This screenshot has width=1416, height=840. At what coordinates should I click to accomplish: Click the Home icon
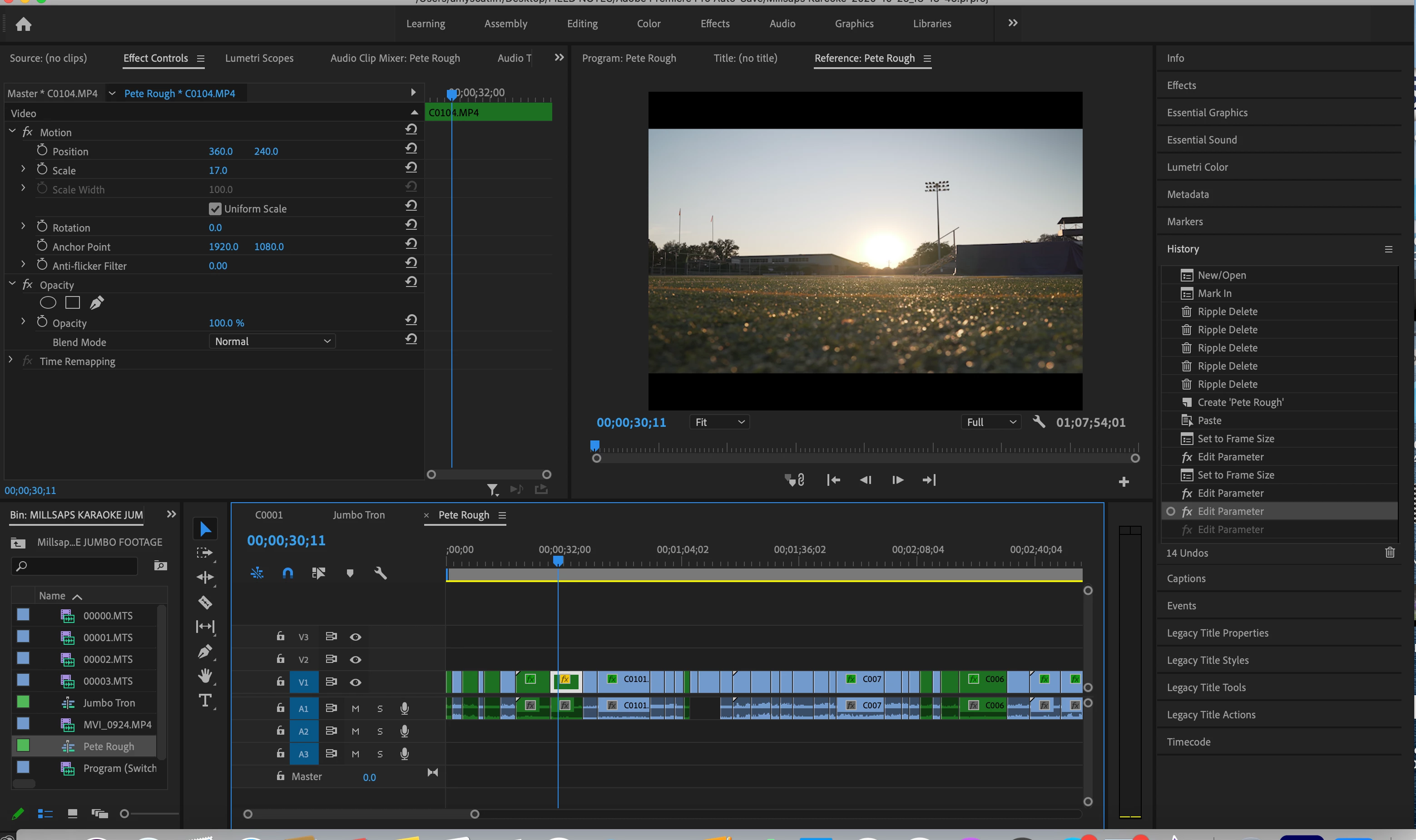click(23, 24)
